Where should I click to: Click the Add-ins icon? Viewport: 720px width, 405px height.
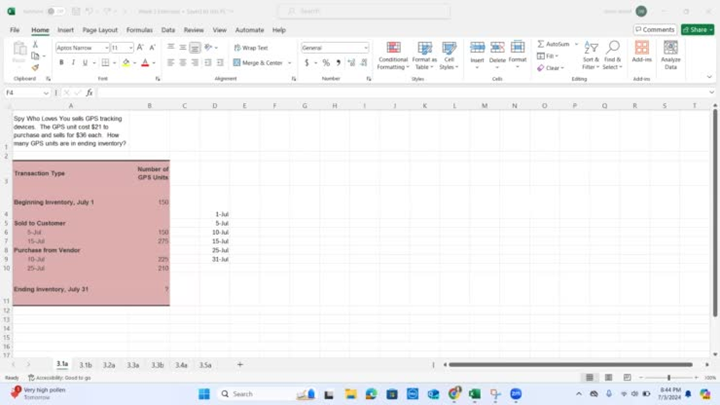pos(641,54)
